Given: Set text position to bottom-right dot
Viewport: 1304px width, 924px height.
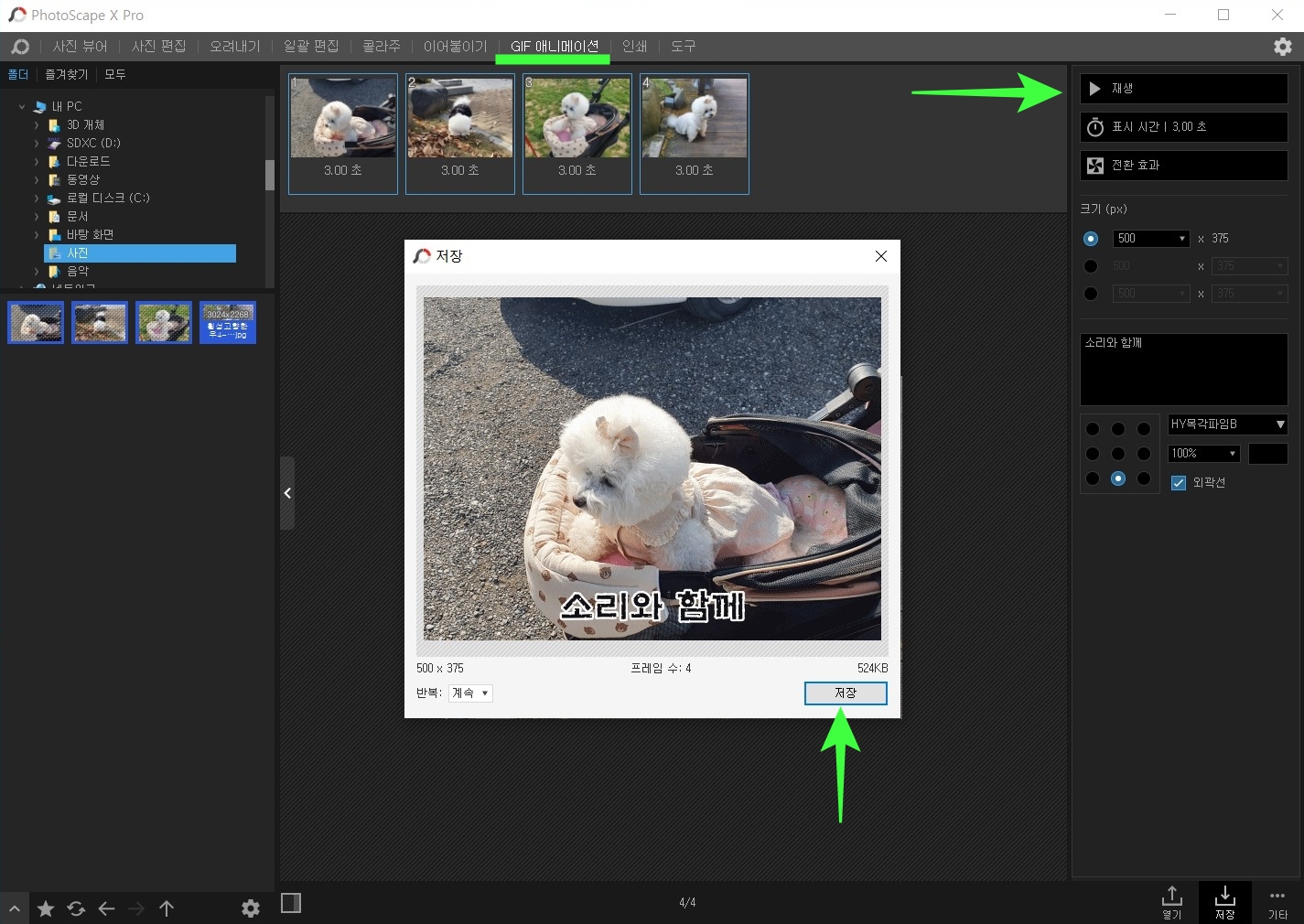Looking at the screenshot, I should 1144,478.
